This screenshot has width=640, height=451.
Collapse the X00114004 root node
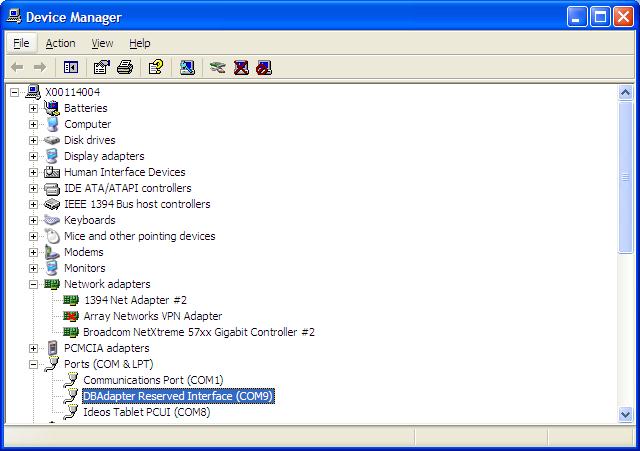coord(14,92)
